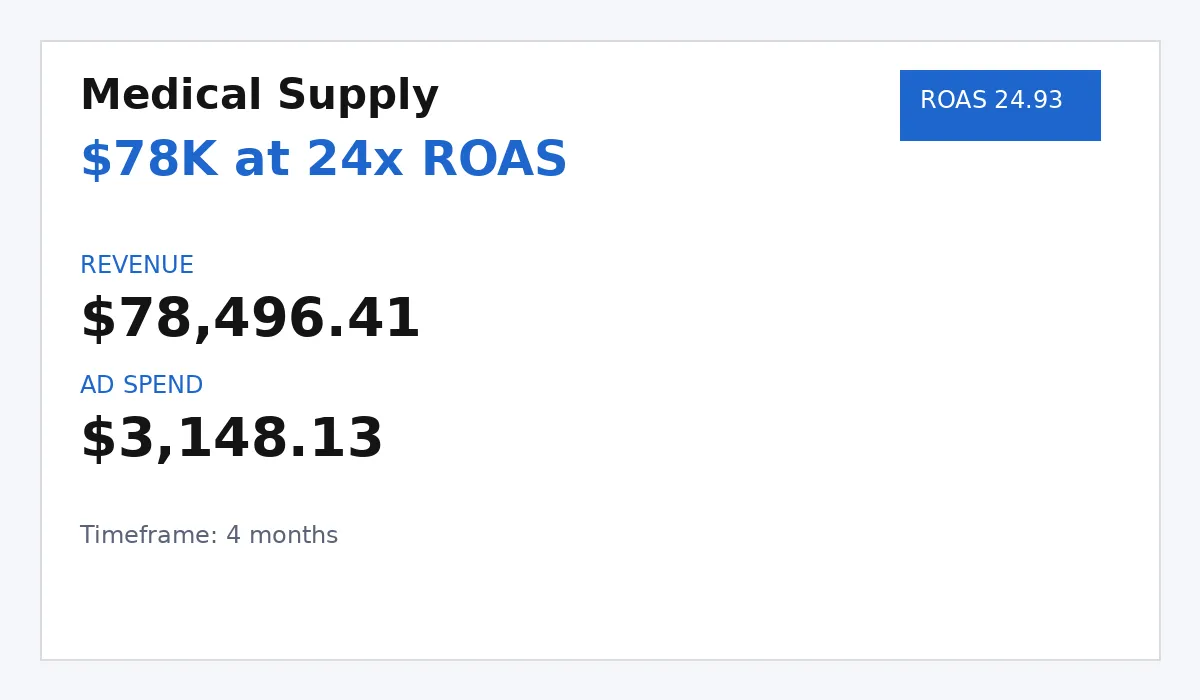Click the blue ROAS 24.93 badge
The image size is (1200, 700).
click(1000, 105)
